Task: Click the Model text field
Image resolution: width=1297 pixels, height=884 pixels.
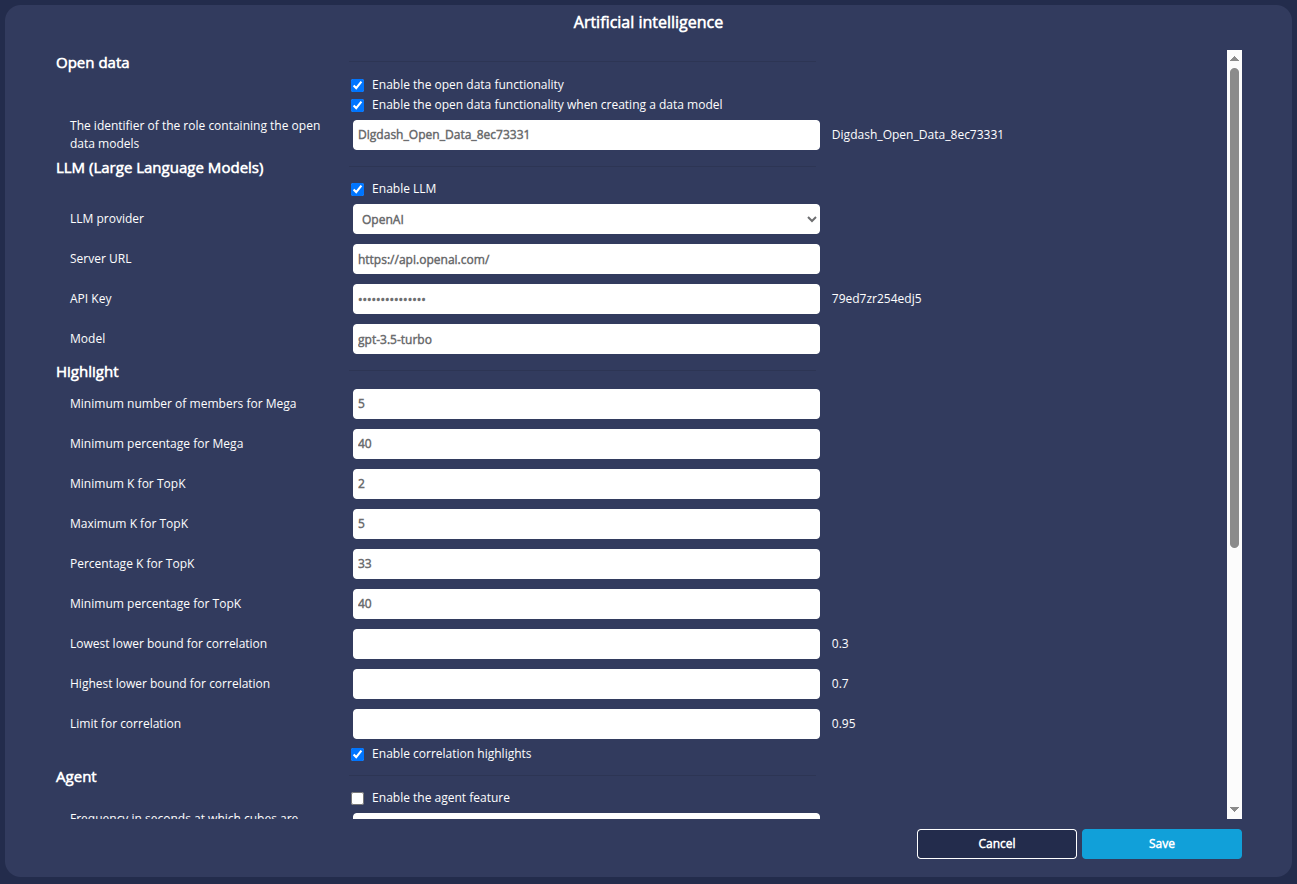Action: point(586,339)
